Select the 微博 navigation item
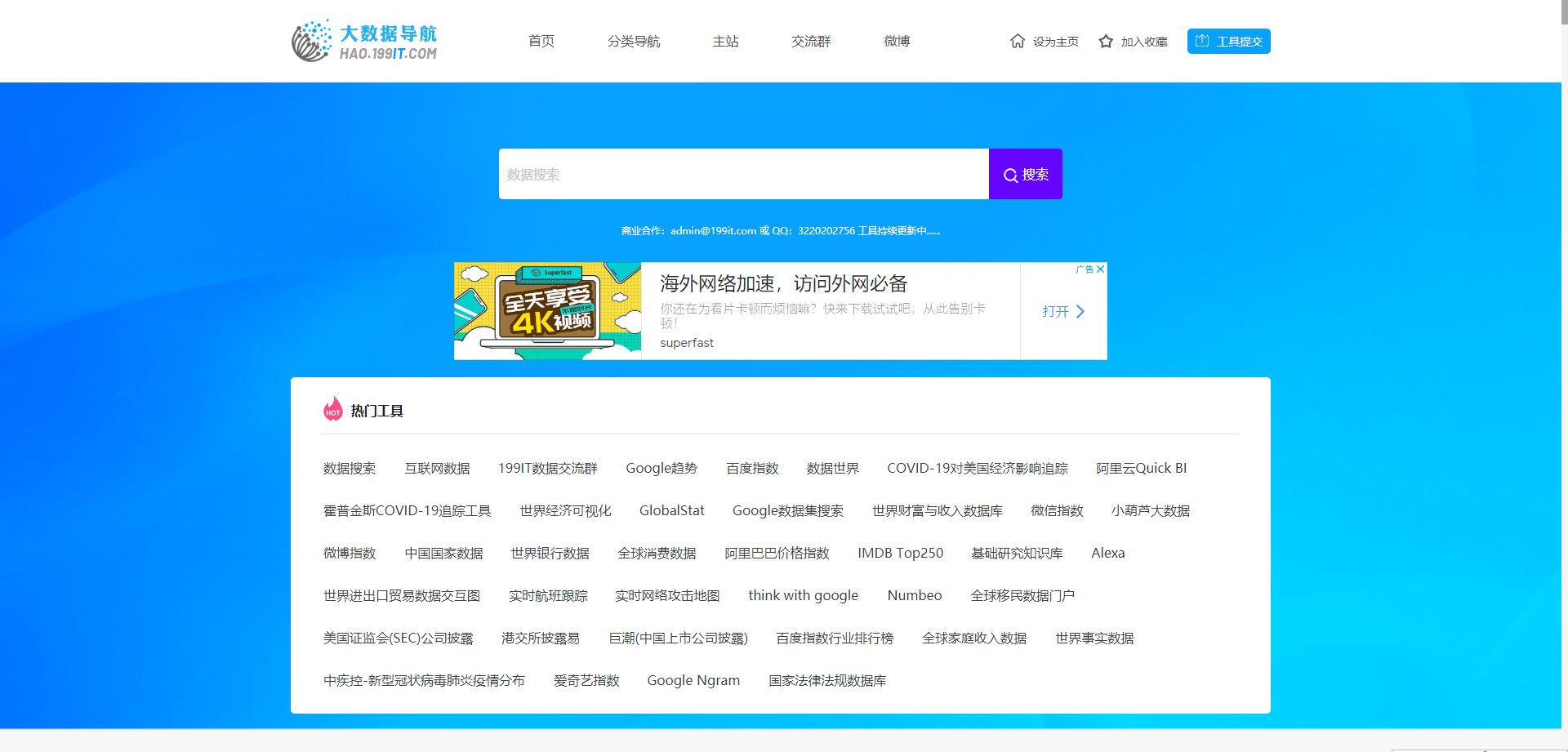This screenshot has width=1568, height=752. [x=897, y=41]
